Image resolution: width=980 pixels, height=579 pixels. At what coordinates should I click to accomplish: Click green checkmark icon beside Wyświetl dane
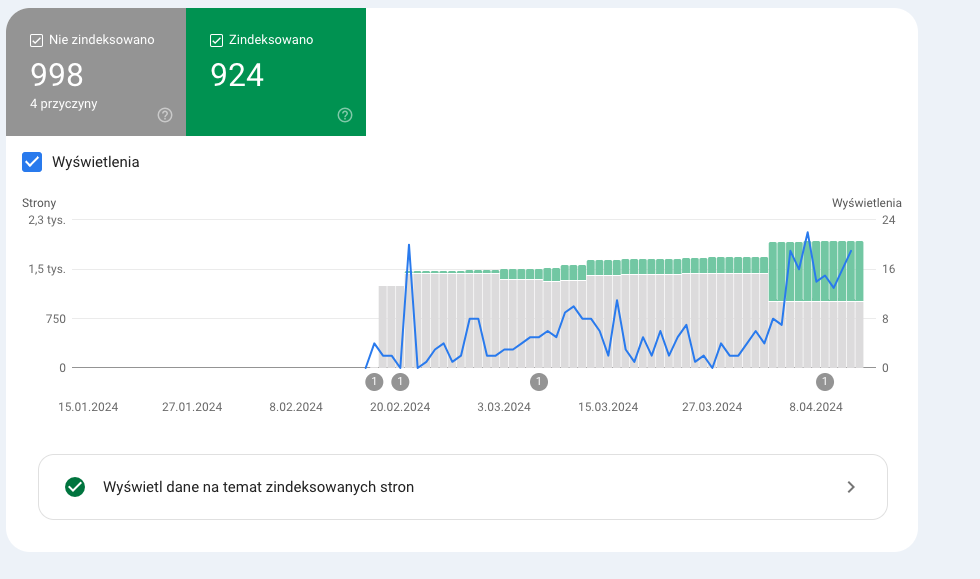(x=75, y=487)
